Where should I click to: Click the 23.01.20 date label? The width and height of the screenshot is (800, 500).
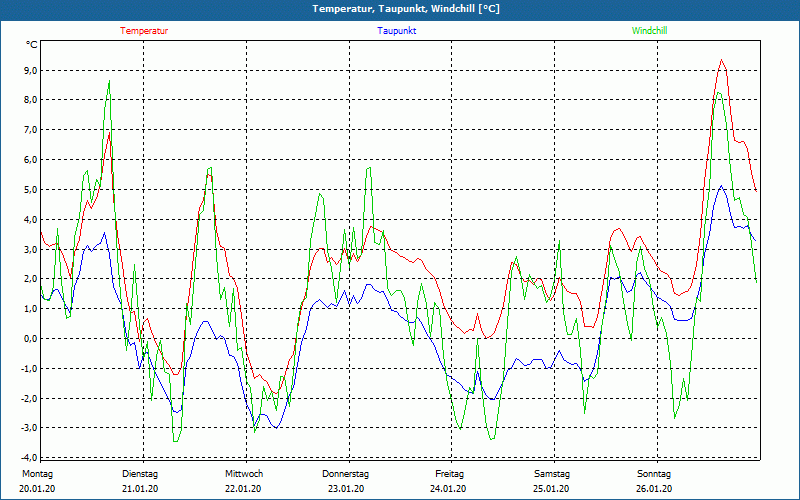click(346, 489)
